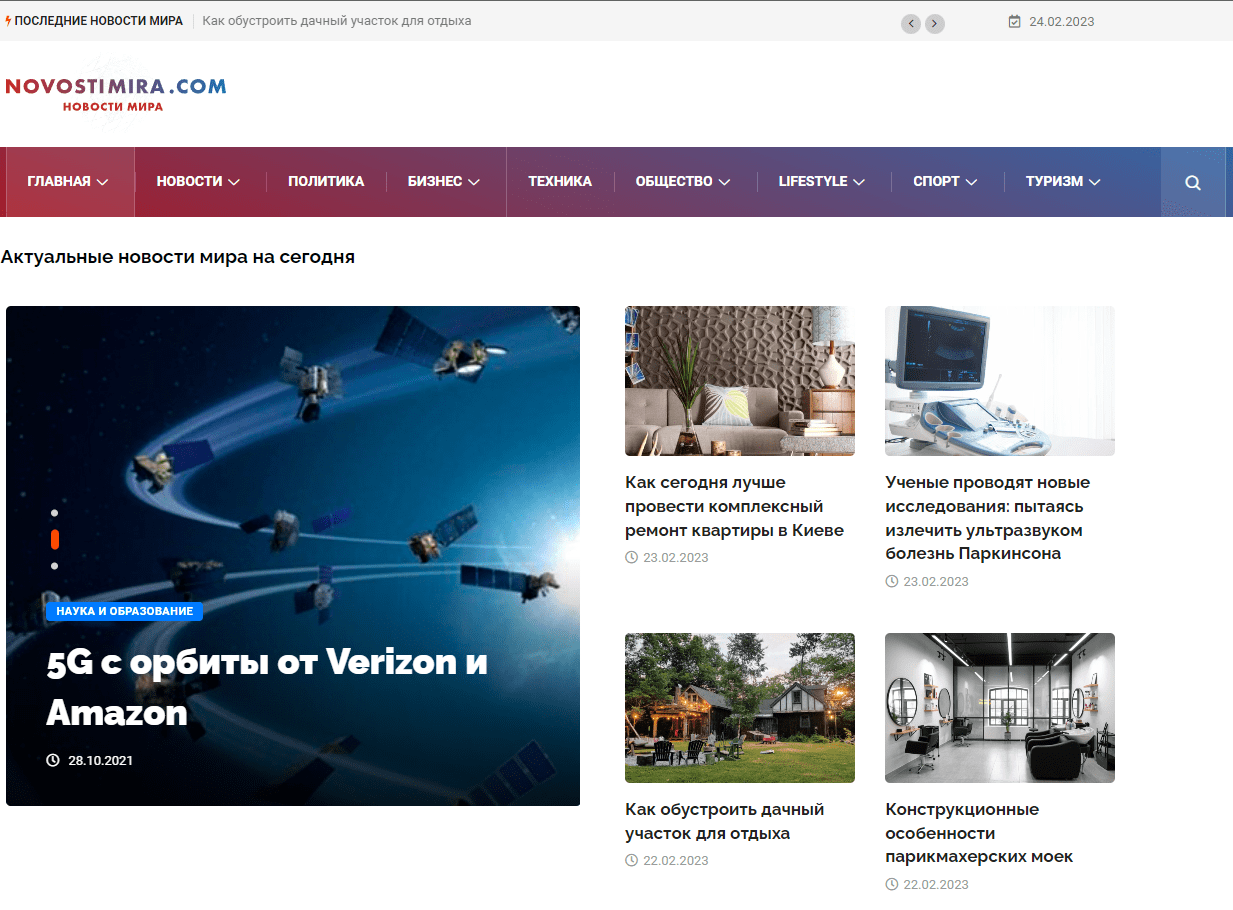Open headline 5G с орбиты от Verizon и Amazon

click(x=267, y=687)
